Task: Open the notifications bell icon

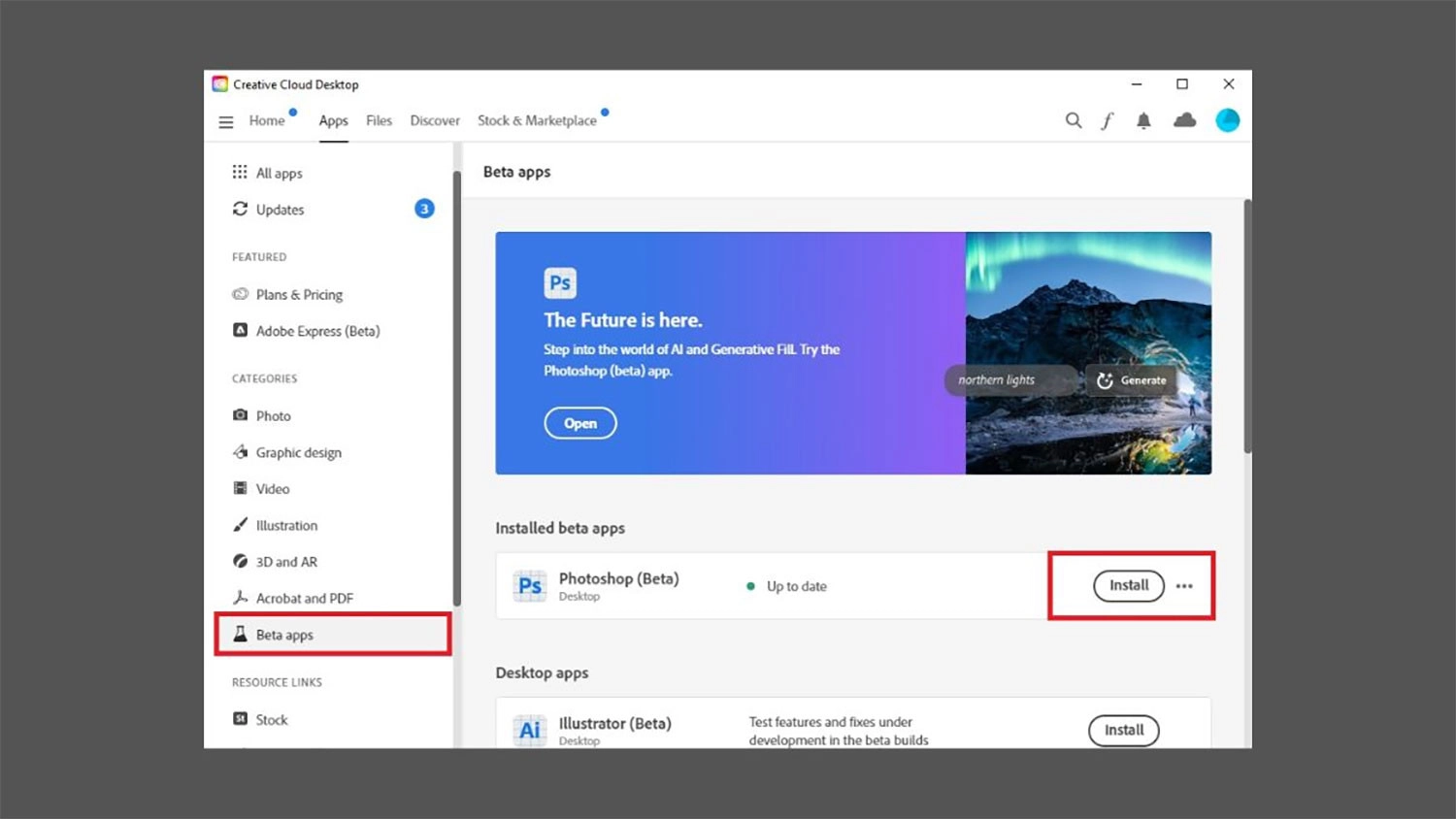Action: point(1143,120)
